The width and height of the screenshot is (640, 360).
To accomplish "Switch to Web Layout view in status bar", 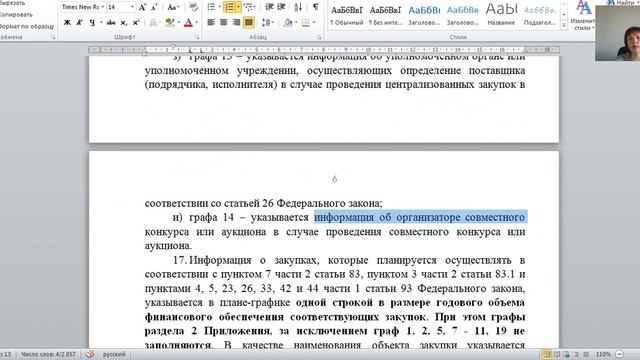I will click(x=566, y=354).
